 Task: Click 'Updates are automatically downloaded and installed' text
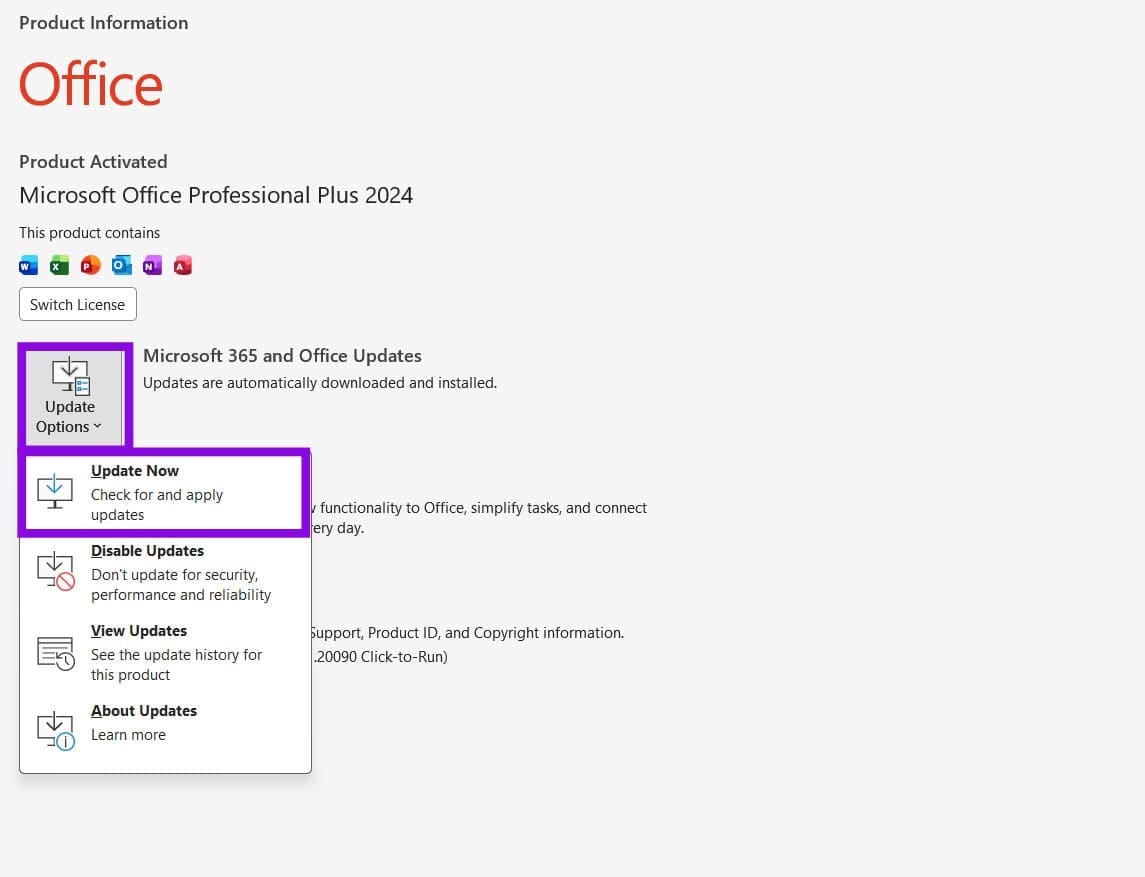coord(320,383)
